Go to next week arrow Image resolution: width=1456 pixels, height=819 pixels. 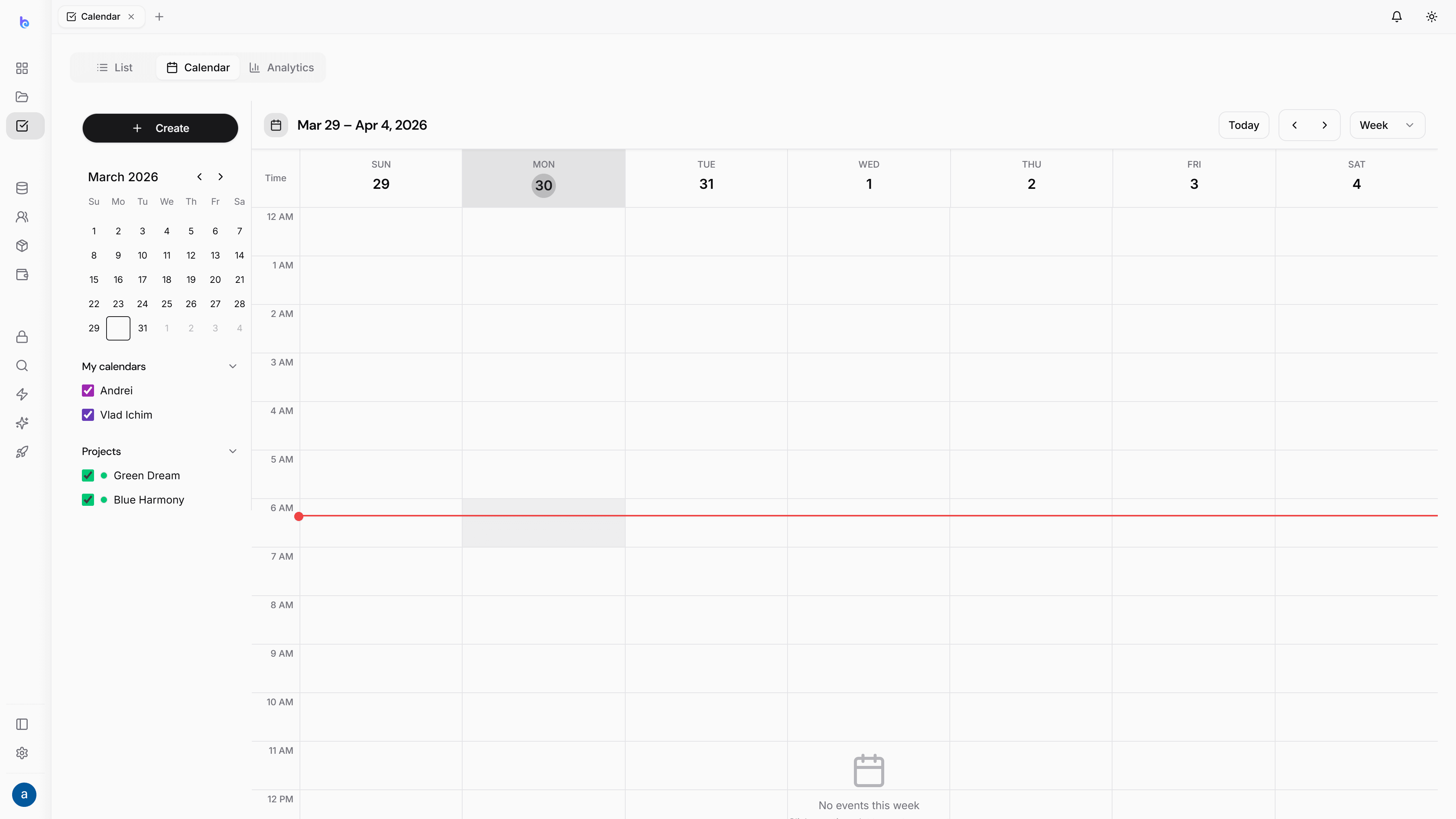click(1324, 125)
